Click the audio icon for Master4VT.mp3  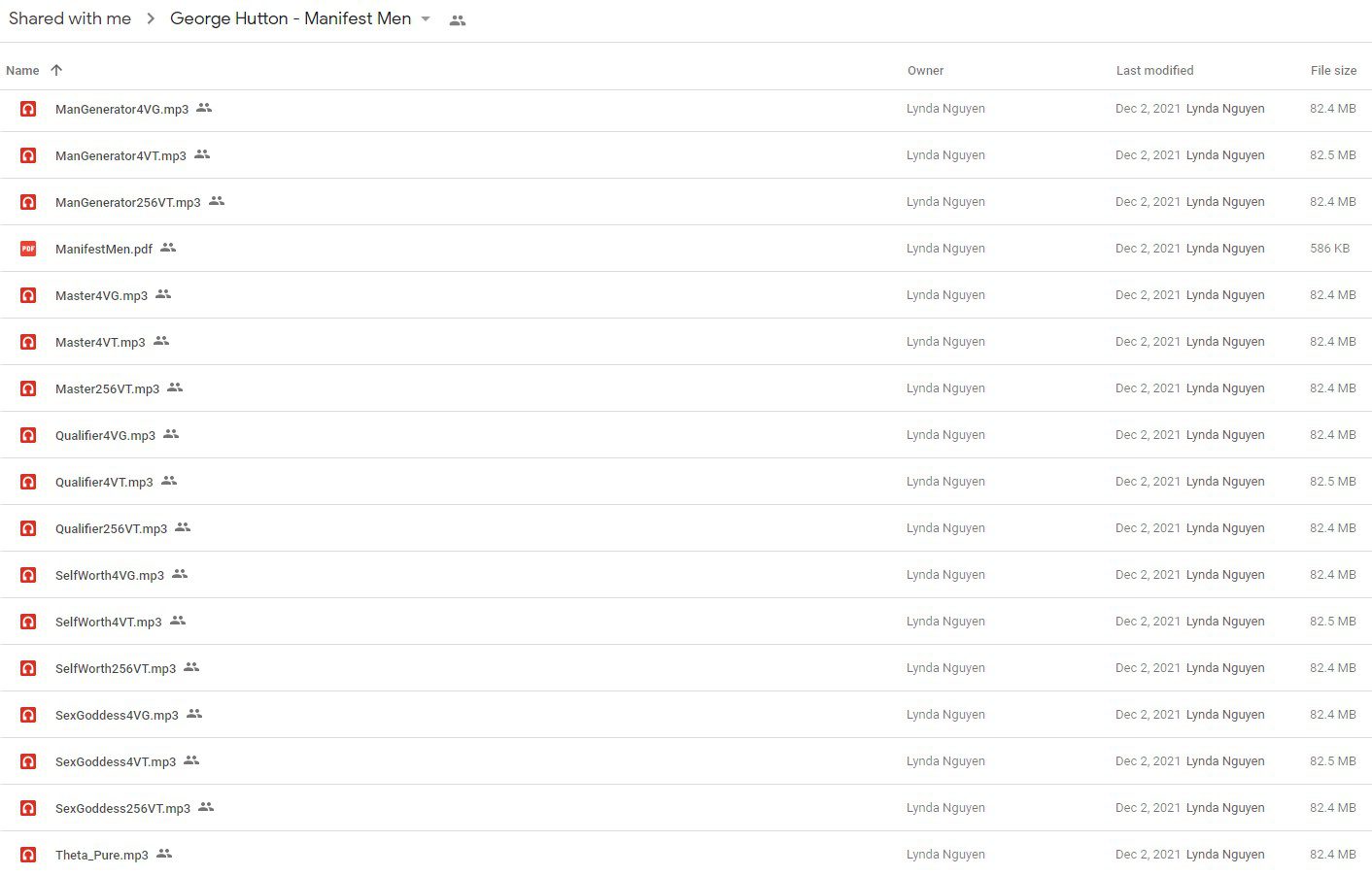pyautogui.click(x=28, y=342)
